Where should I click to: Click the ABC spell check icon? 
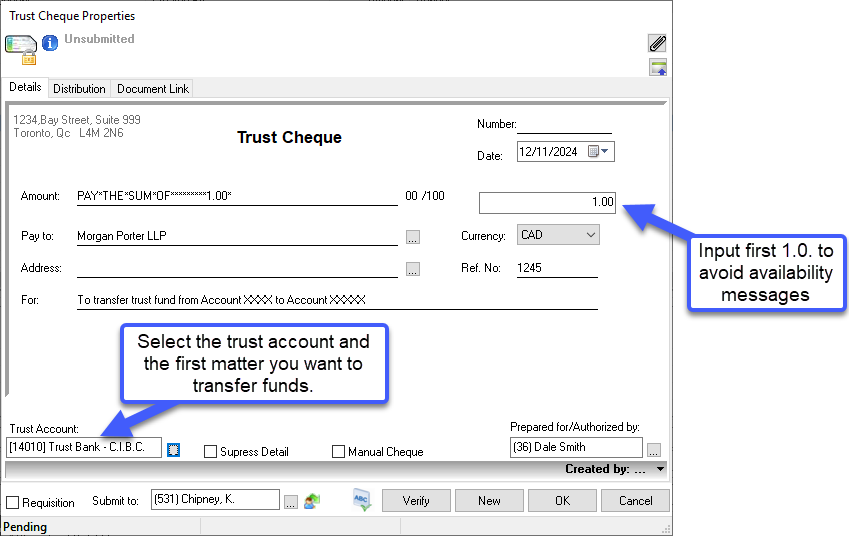point(362,499)
